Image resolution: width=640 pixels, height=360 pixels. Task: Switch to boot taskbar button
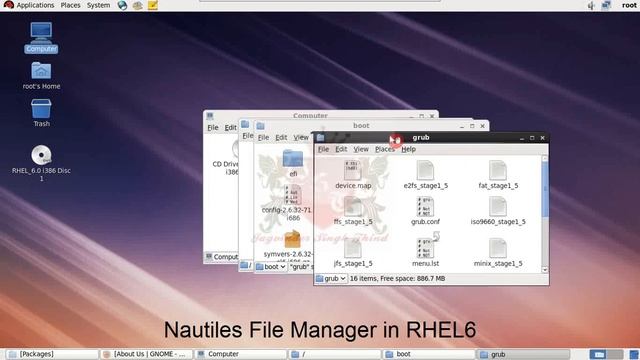[x=428, y=354]
